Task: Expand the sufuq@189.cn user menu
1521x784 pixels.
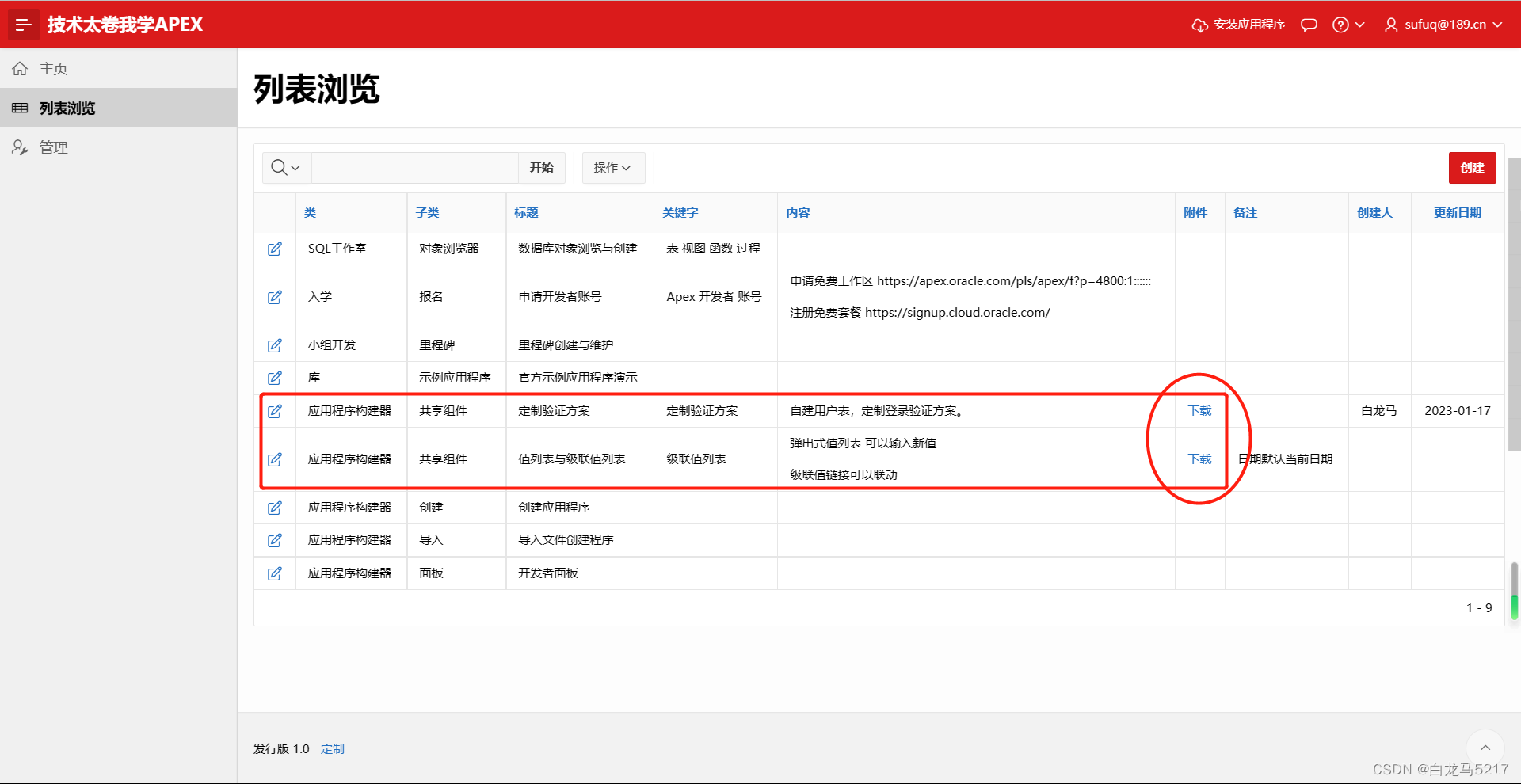Action: tap(1443, 25)
